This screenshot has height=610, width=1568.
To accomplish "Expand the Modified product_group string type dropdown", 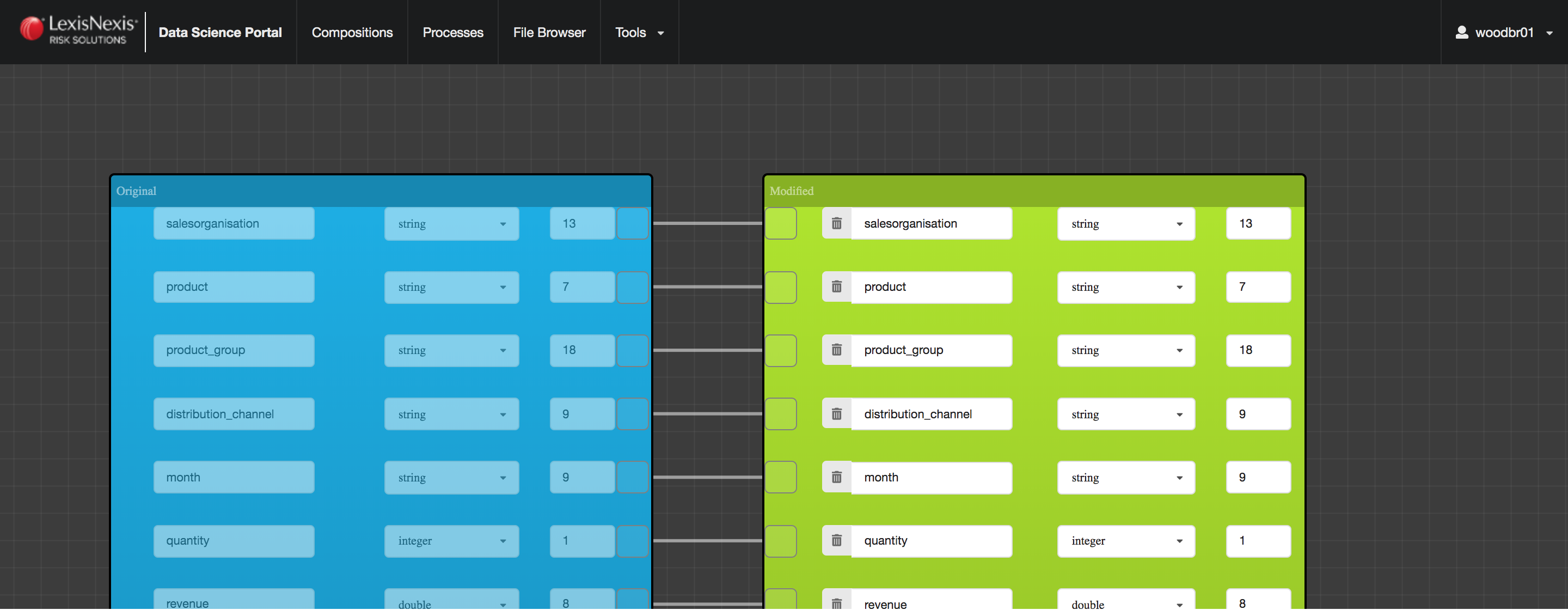I will click(x=1125, y=350).
